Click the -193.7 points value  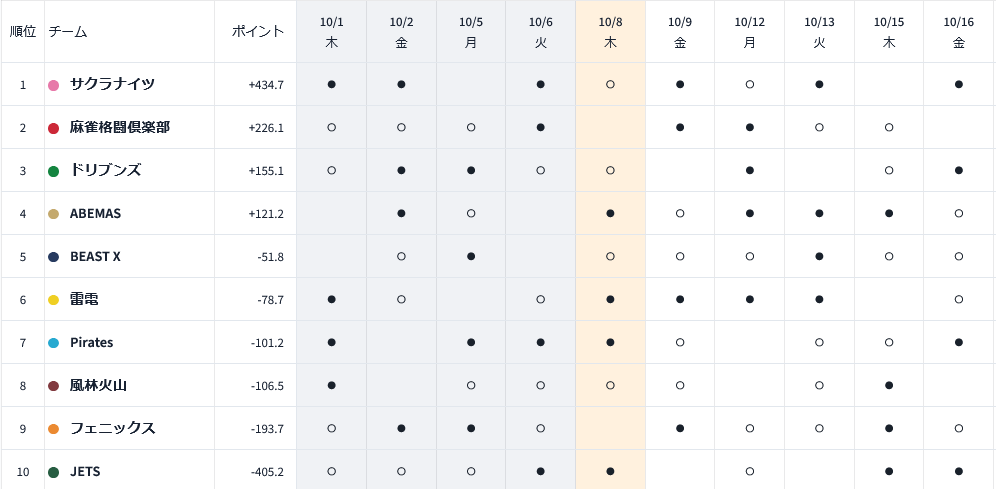(x=267, y=429)
